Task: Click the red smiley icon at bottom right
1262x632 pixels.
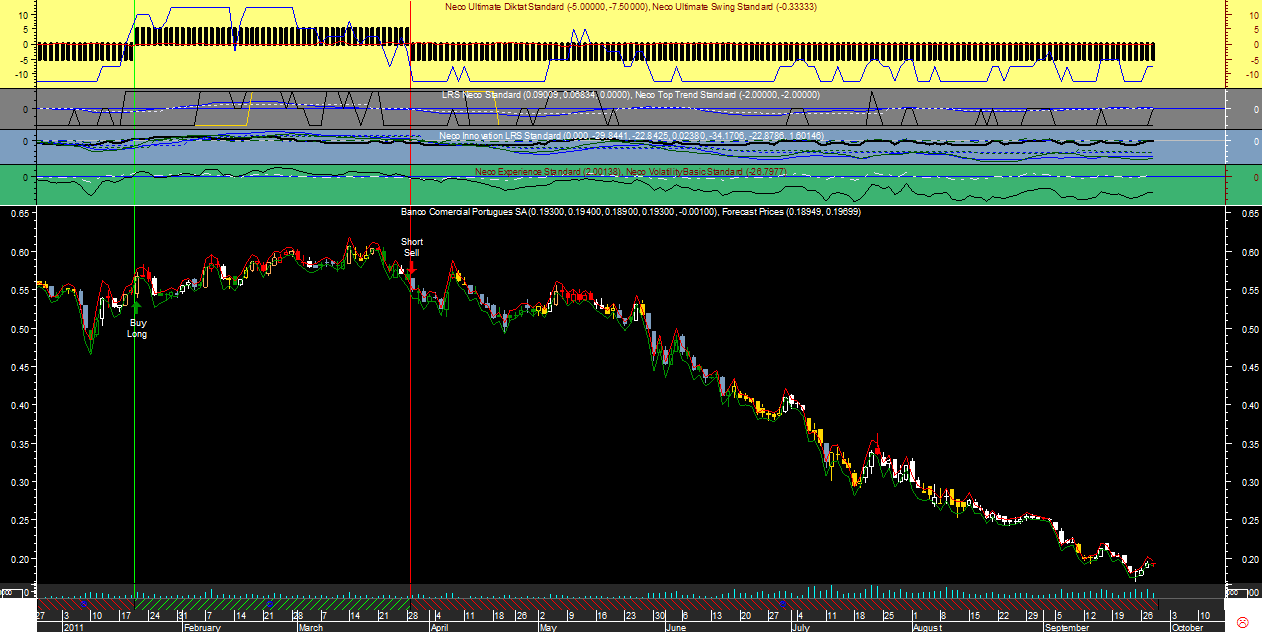Action: coord(1243,622)
